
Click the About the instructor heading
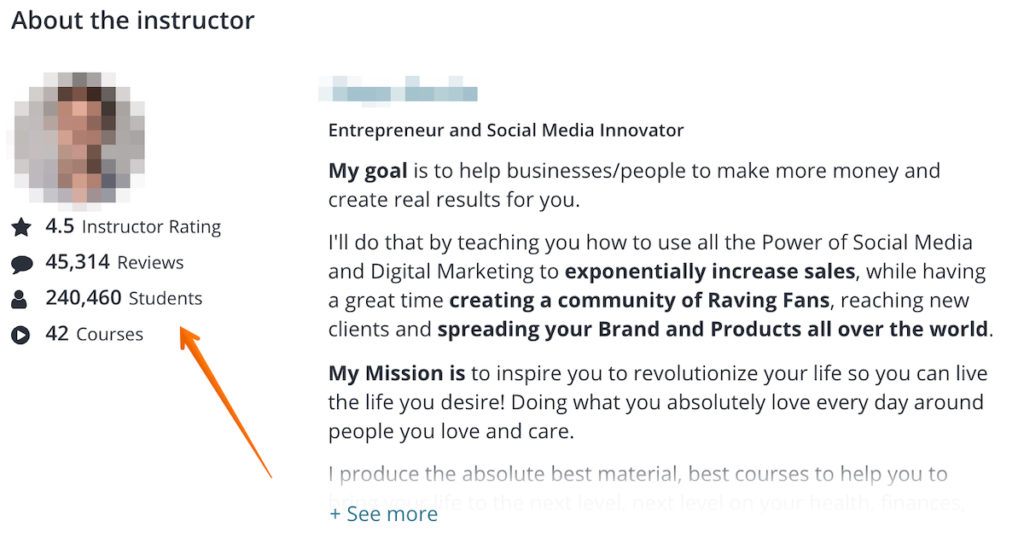133,20
